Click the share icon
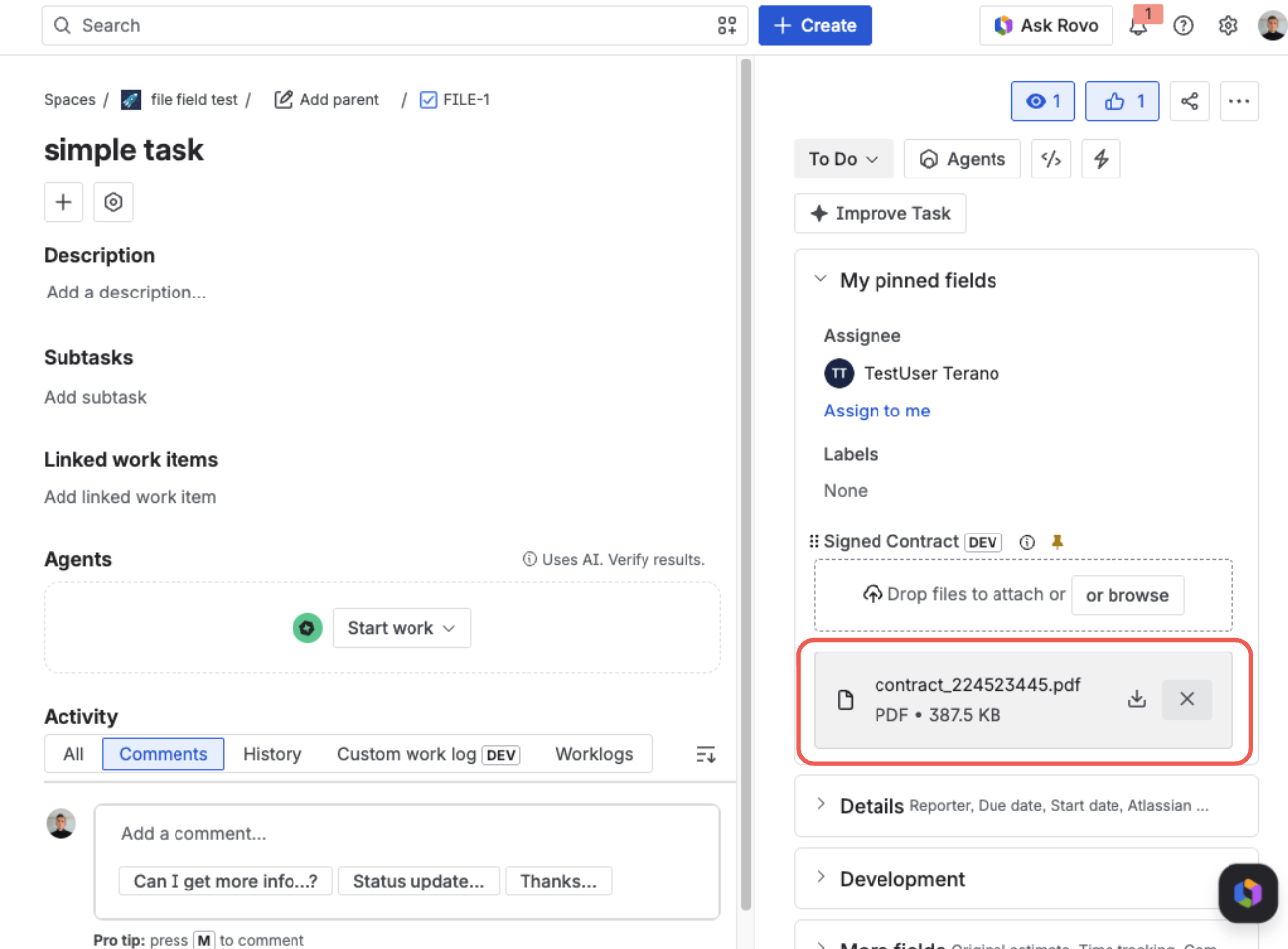The height and width of the screenshot is (949, 1288). pos(1189,101)
